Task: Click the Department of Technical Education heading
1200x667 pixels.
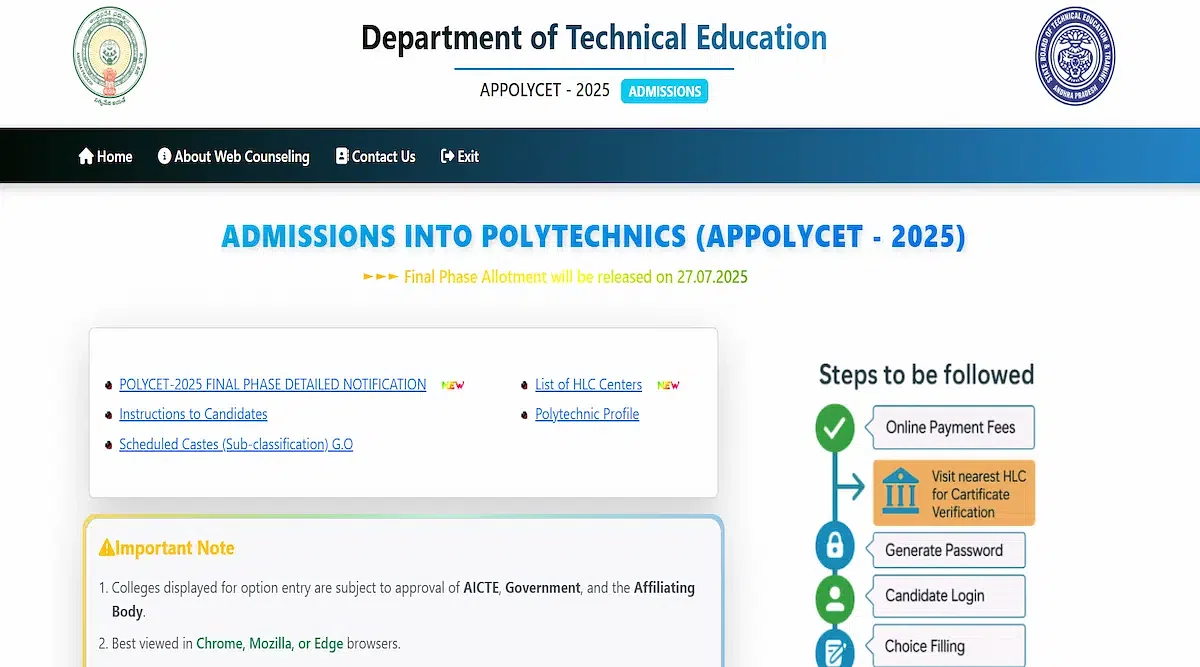Action: (x=594, y=38)
